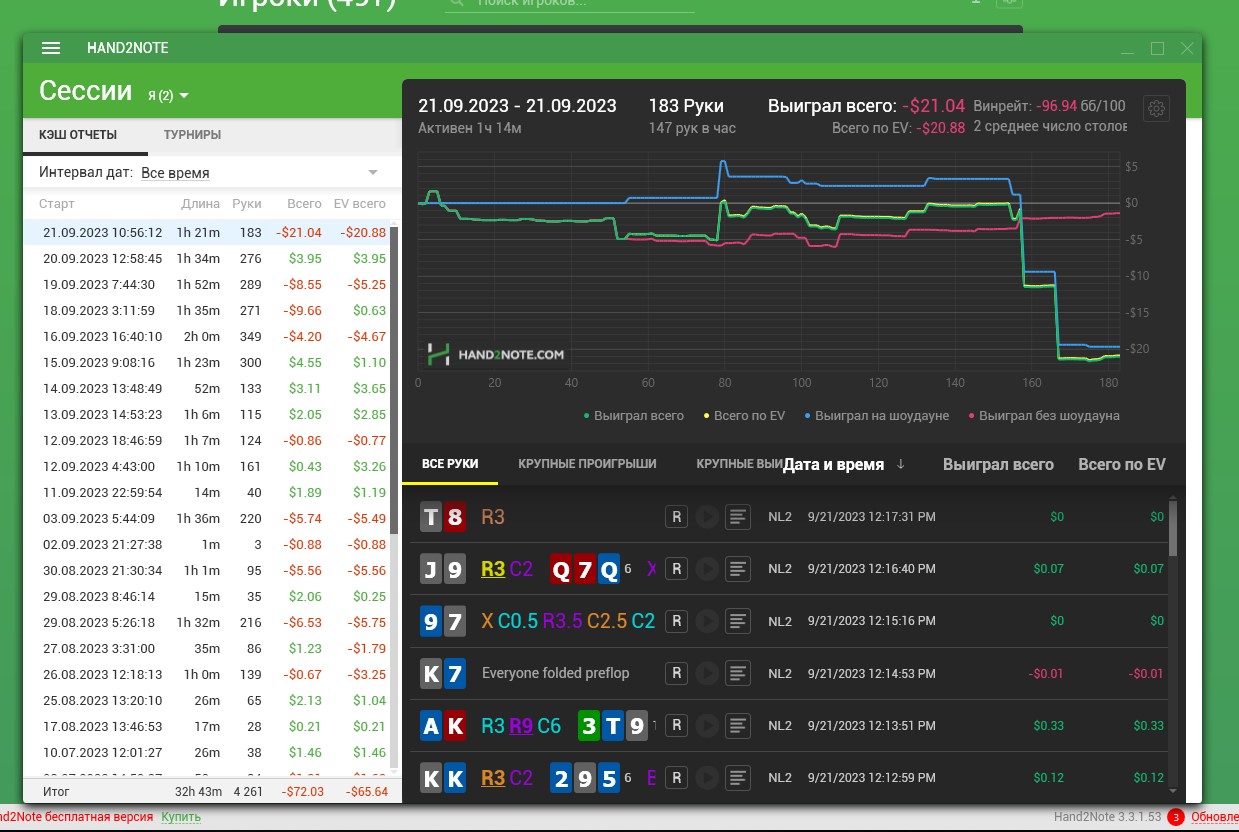Open replayer R button for KK hand
This screenshot has height=832, width=1239.
pyautogui.click(x=676, y=777)
